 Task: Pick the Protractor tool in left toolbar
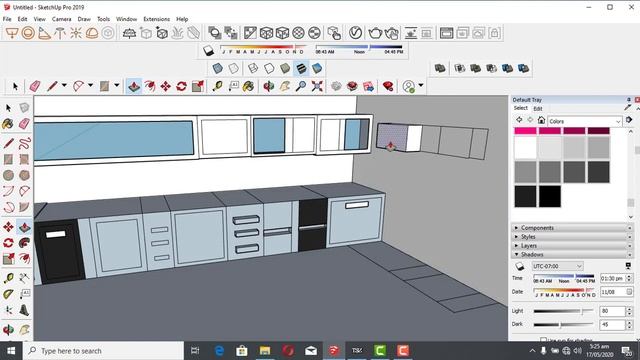point(8,294)
